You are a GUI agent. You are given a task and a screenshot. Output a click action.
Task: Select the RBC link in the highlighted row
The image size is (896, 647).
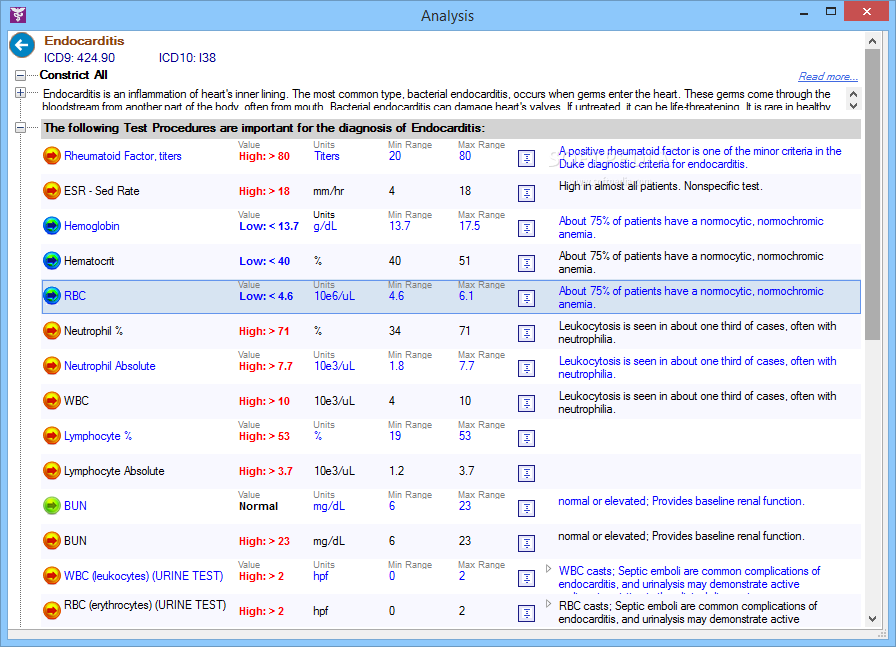pyautogui.click(x=75, y=296)
